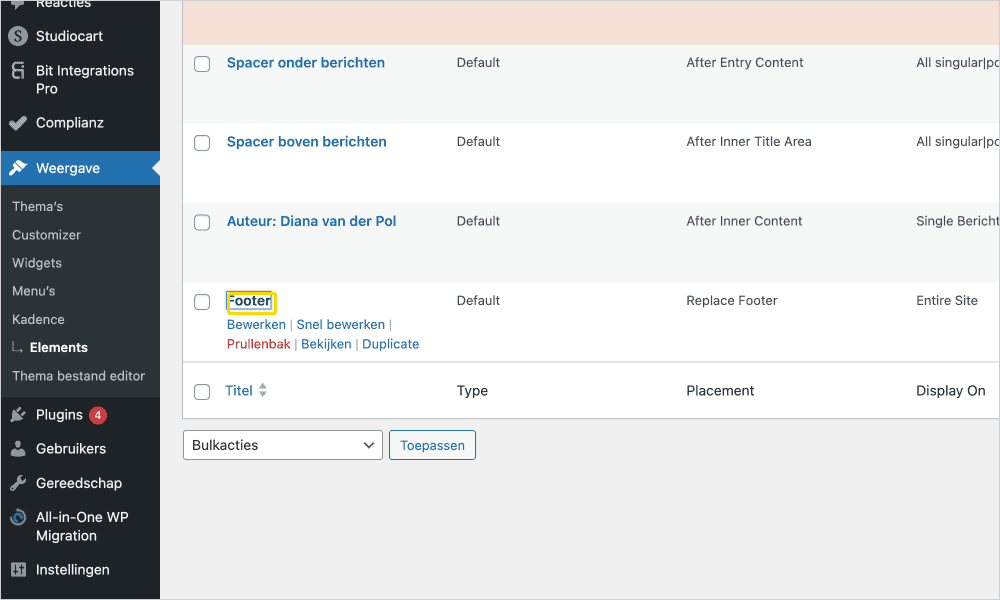Open the Bulkacties dropdown
The width and height of the screenshot is (1000, 600).
pos(283,445)
